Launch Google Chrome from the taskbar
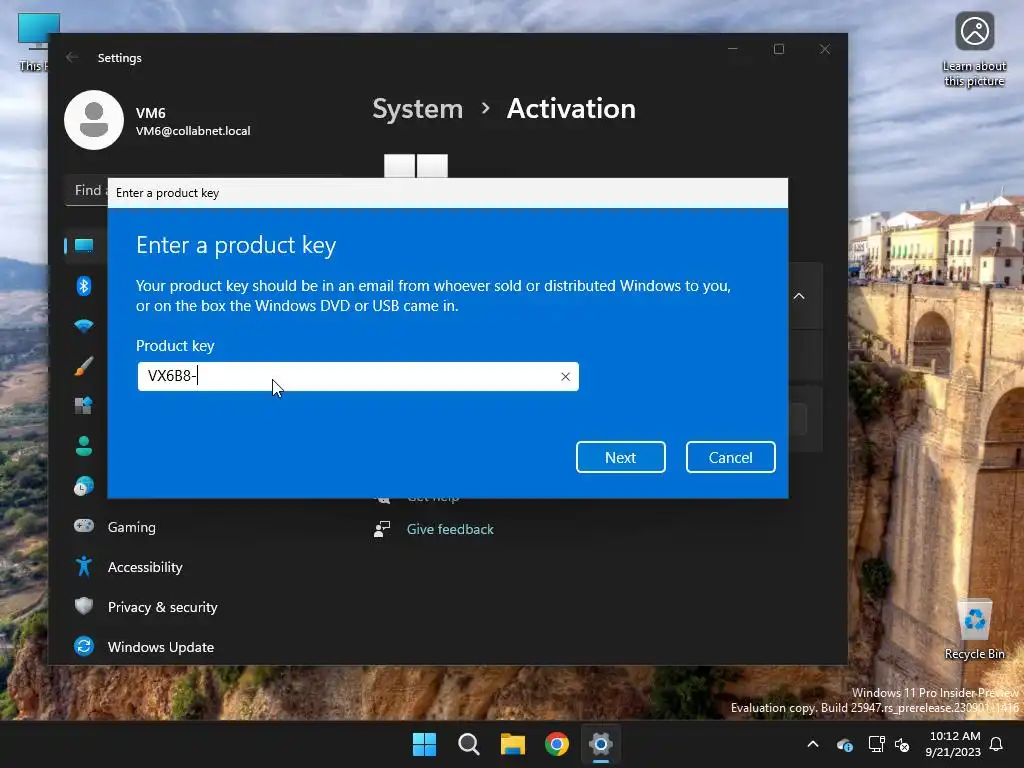The height and width of the screenshot is (768, 1024). click(x=557, y=744)
